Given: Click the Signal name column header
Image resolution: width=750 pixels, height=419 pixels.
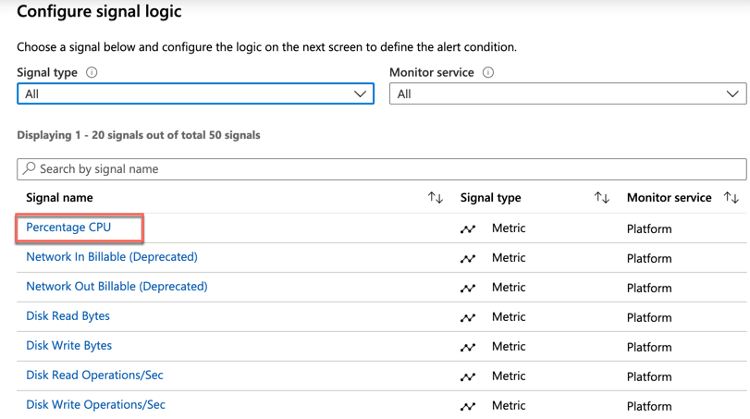Looking at the screenshot, I should (59, 198).
